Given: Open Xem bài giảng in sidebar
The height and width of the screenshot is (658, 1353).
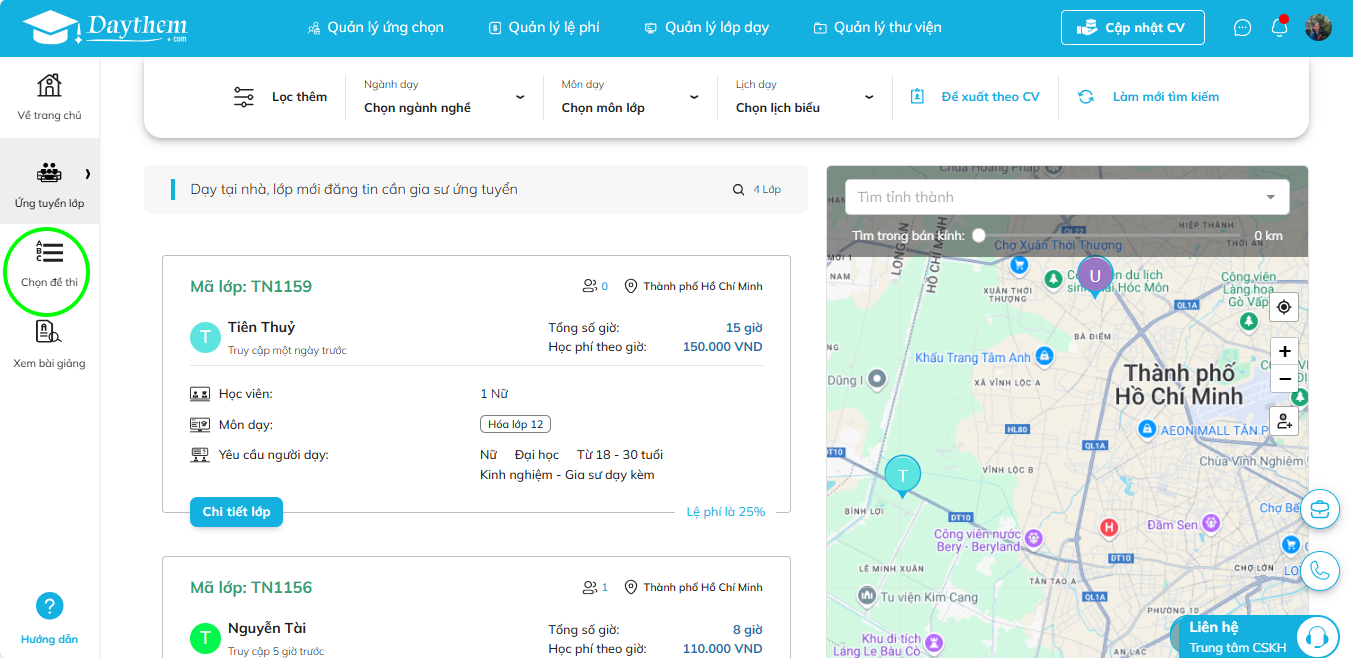Looking at the screenshot, I should [x=49, y=345].
